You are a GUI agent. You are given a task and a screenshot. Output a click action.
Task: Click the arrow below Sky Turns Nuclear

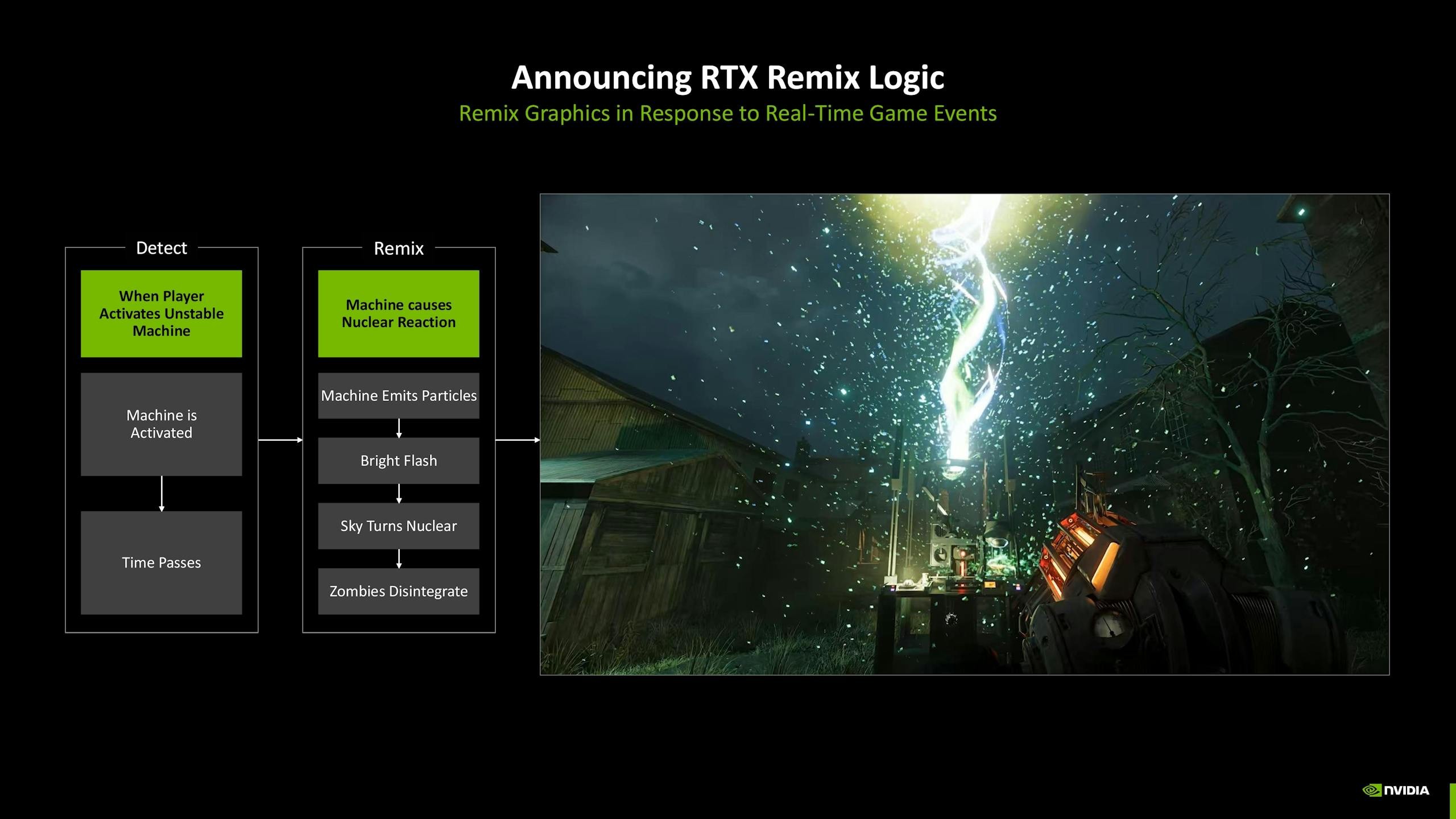coord(399,559)
